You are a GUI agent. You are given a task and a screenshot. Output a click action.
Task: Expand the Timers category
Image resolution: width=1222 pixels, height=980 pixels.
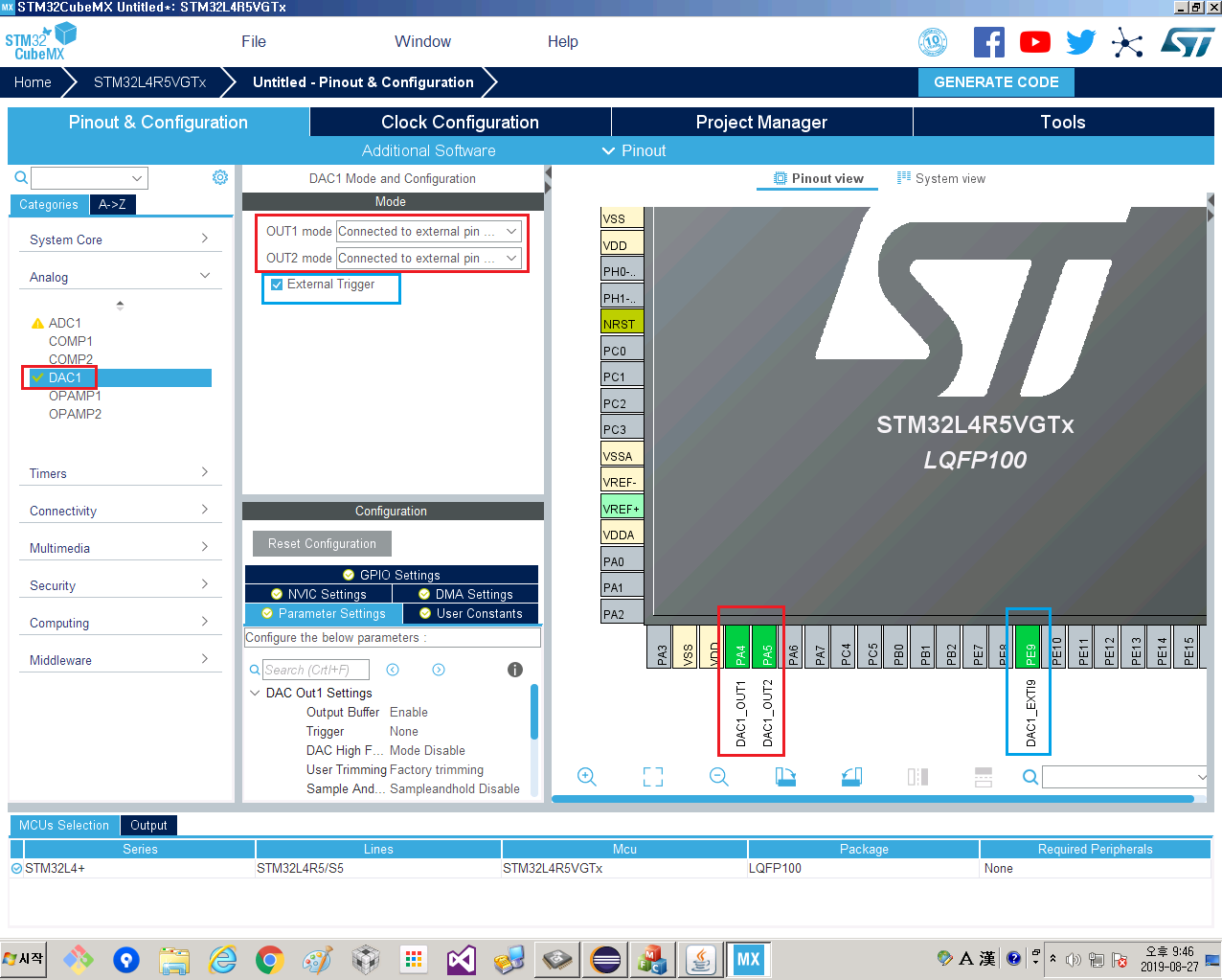click(120, 473)
